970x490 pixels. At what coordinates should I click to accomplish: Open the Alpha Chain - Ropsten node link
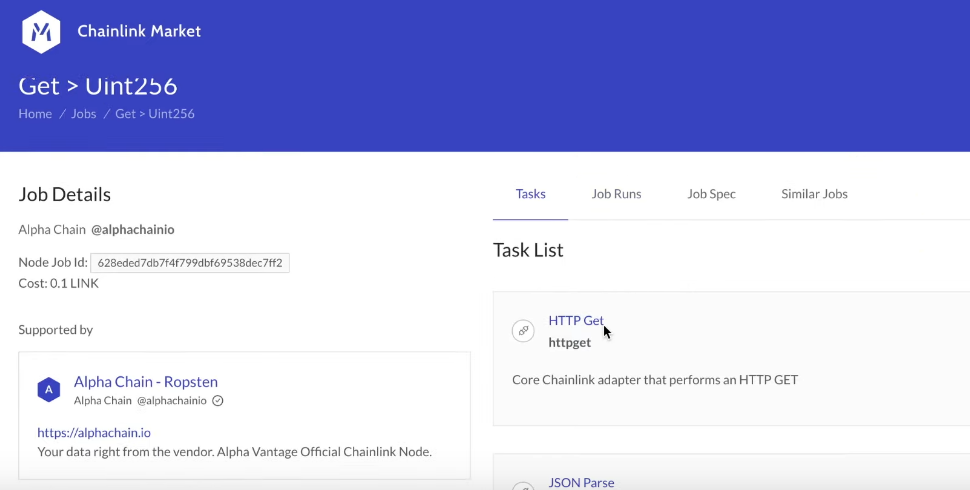pos(146,382)
